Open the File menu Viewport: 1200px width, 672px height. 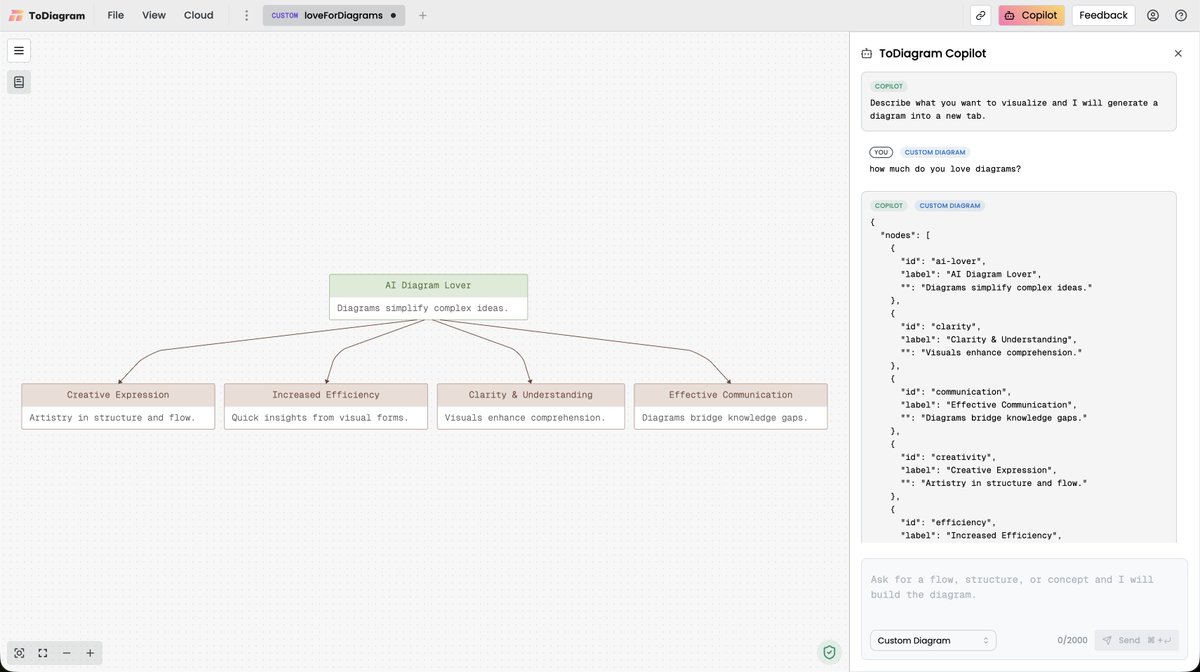tap(116, 15)
